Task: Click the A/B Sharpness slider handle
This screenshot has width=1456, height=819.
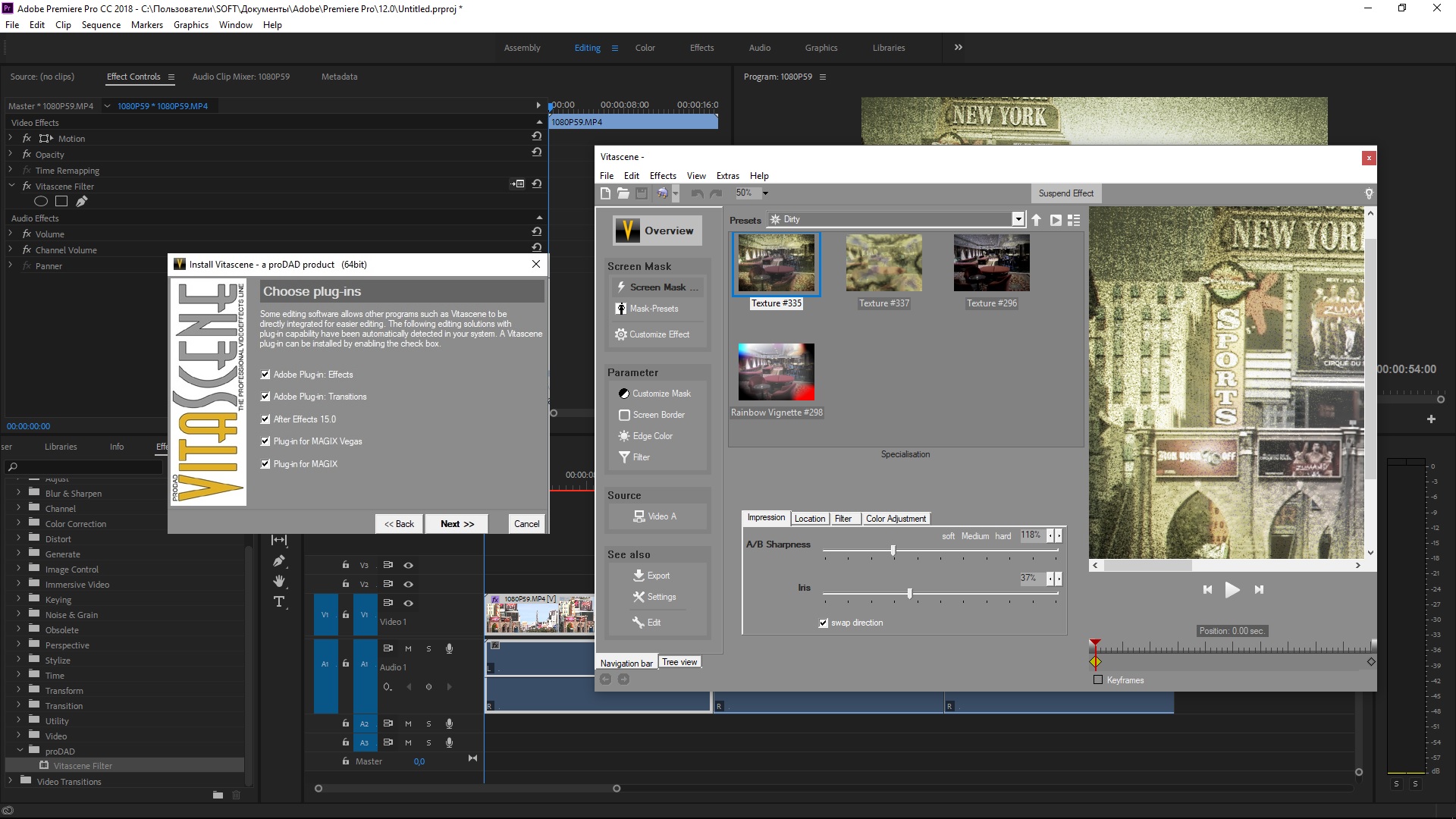Action: click(893, 551)
